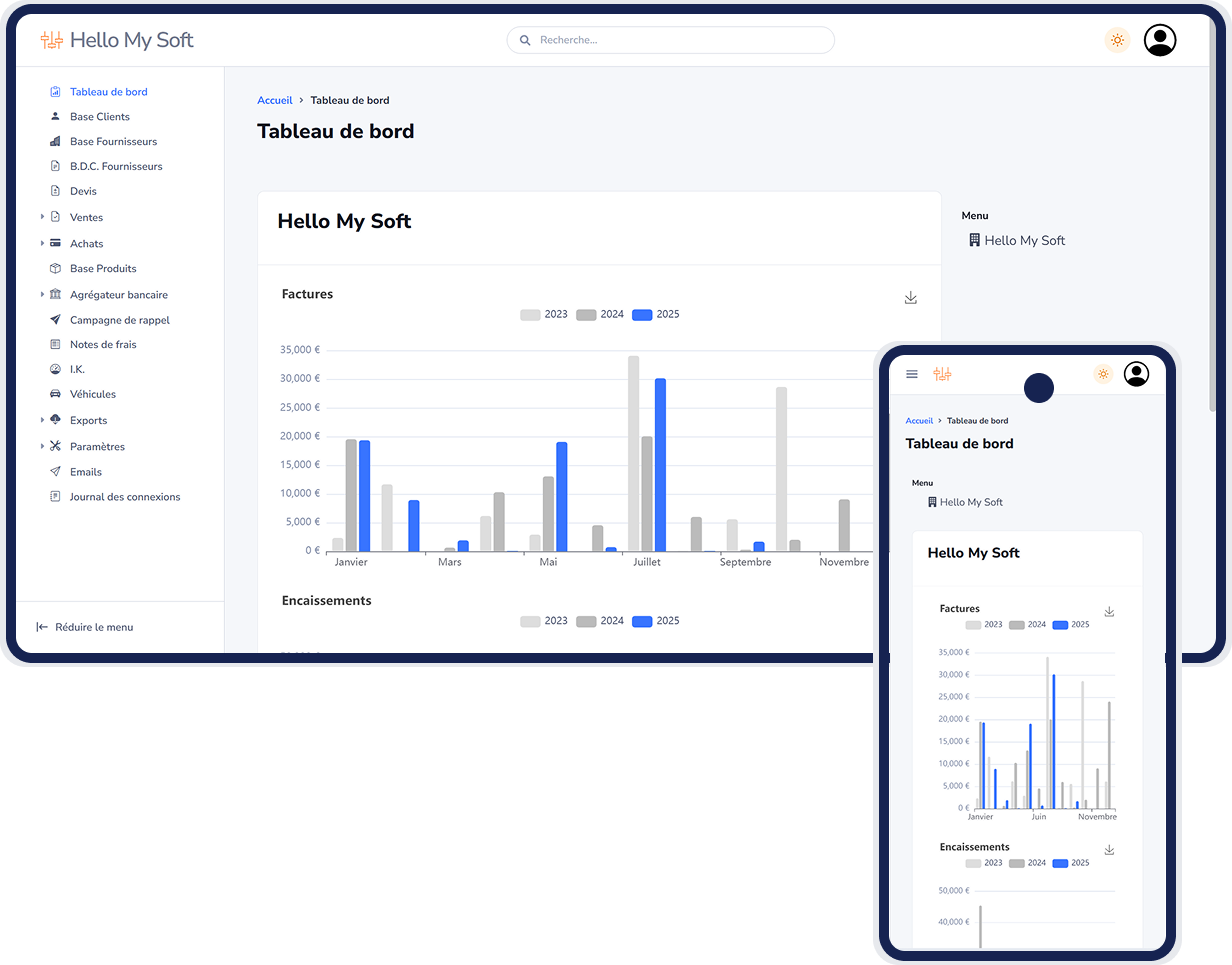The width and height of the screenshot is (1232, 965).
Task: Click the Véhicules car icon
Action: click(56, 394)
